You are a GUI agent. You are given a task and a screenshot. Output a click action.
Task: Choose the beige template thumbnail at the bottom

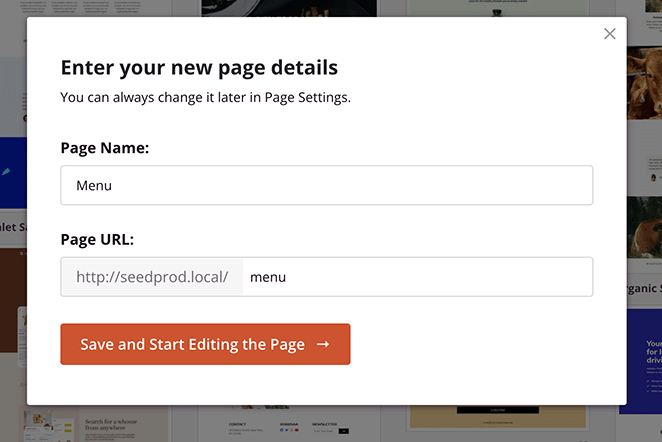coord(517,424)
